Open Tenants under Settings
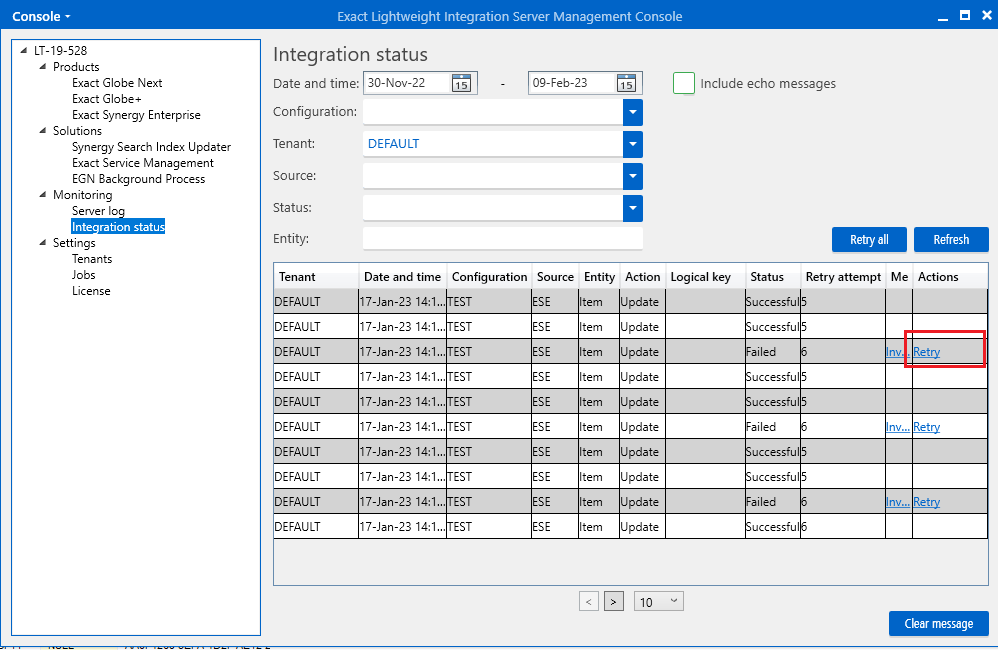The image size is (998, 650). 92,259
